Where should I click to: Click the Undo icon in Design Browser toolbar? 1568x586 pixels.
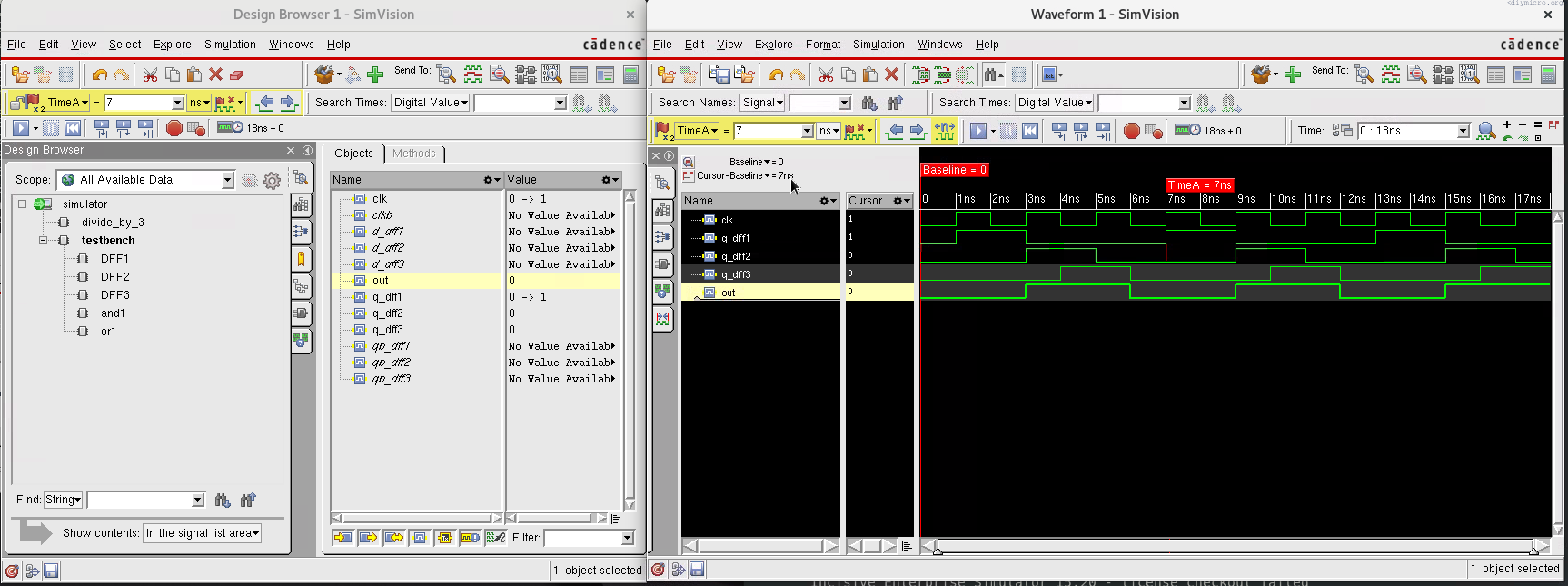coord(100,74)
